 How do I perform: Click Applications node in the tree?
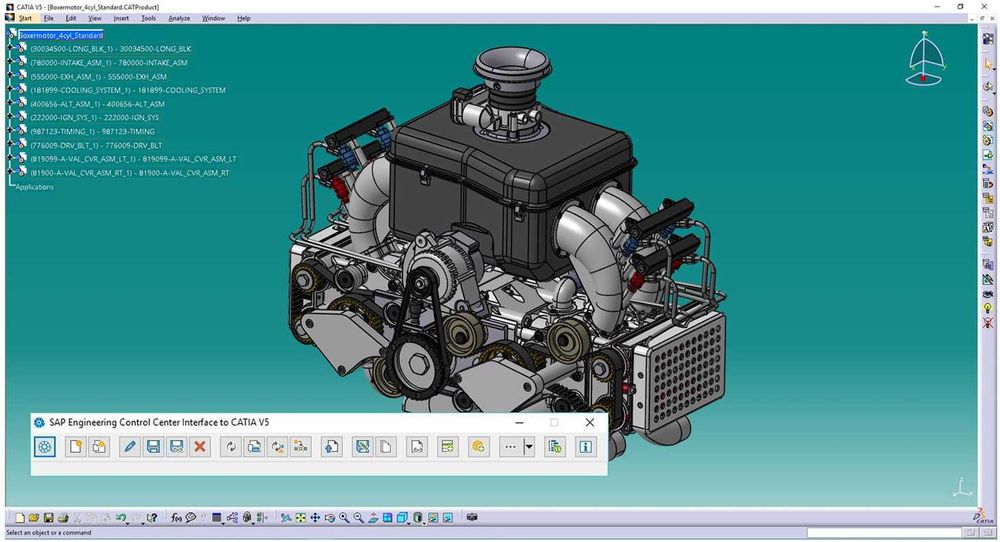34,187
